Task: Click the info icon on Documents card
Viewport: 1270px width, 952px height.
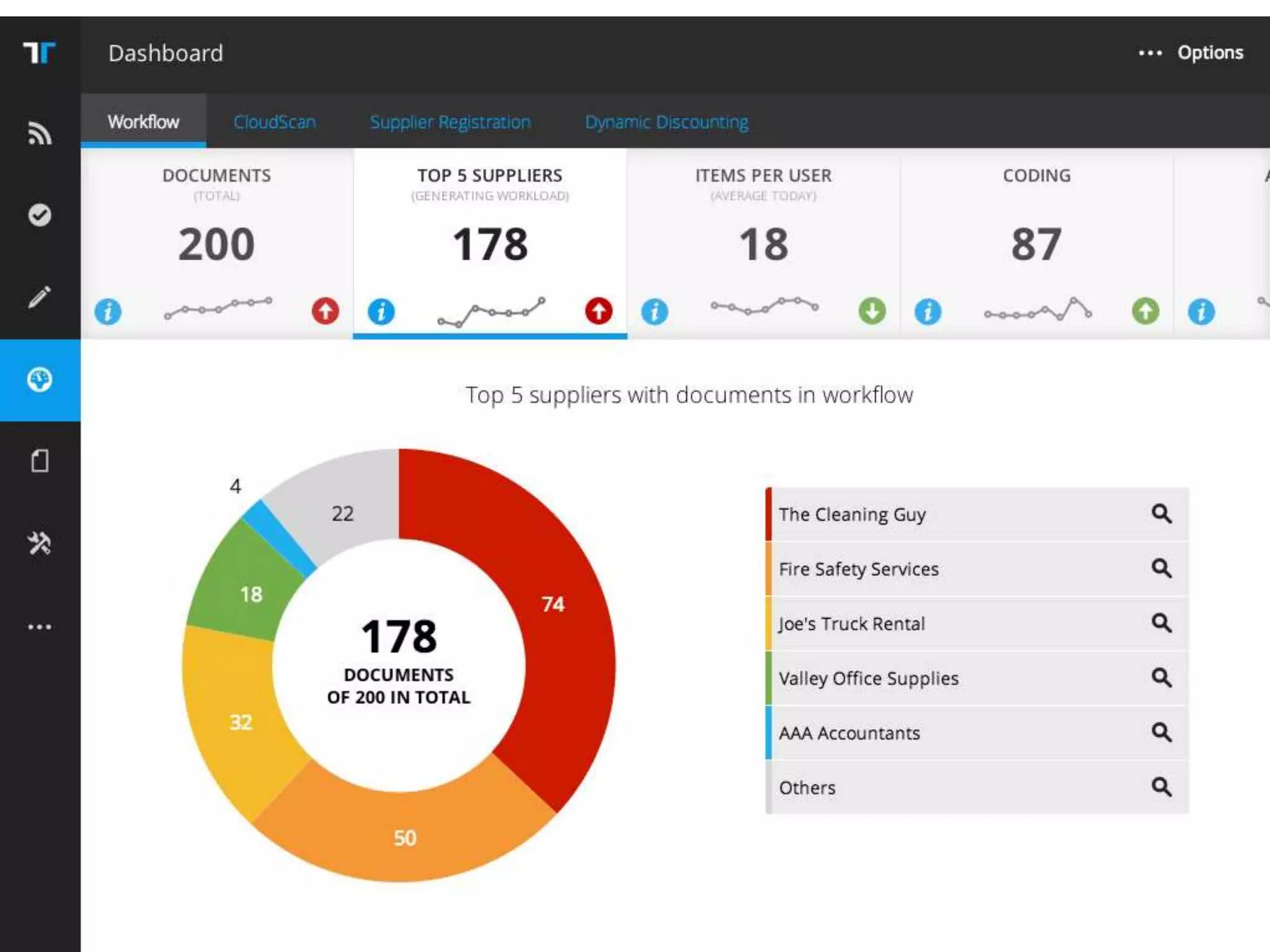Action: 108,311
